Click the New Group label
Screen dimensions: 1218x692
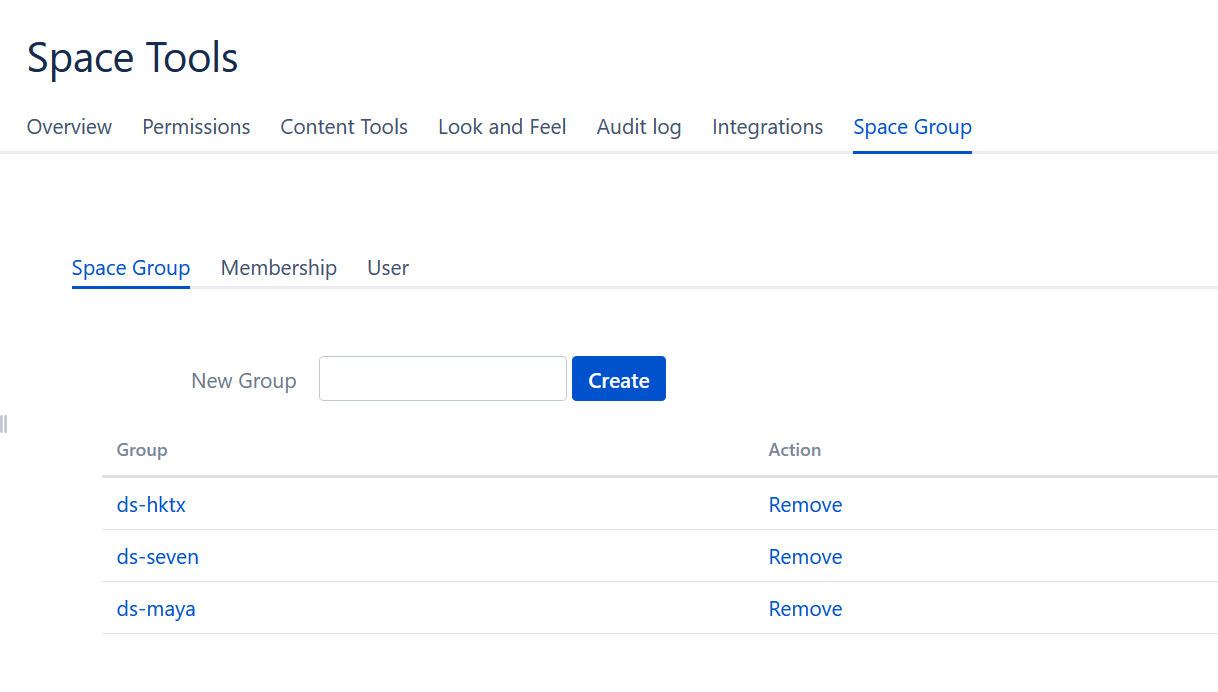tap(244, 381)
